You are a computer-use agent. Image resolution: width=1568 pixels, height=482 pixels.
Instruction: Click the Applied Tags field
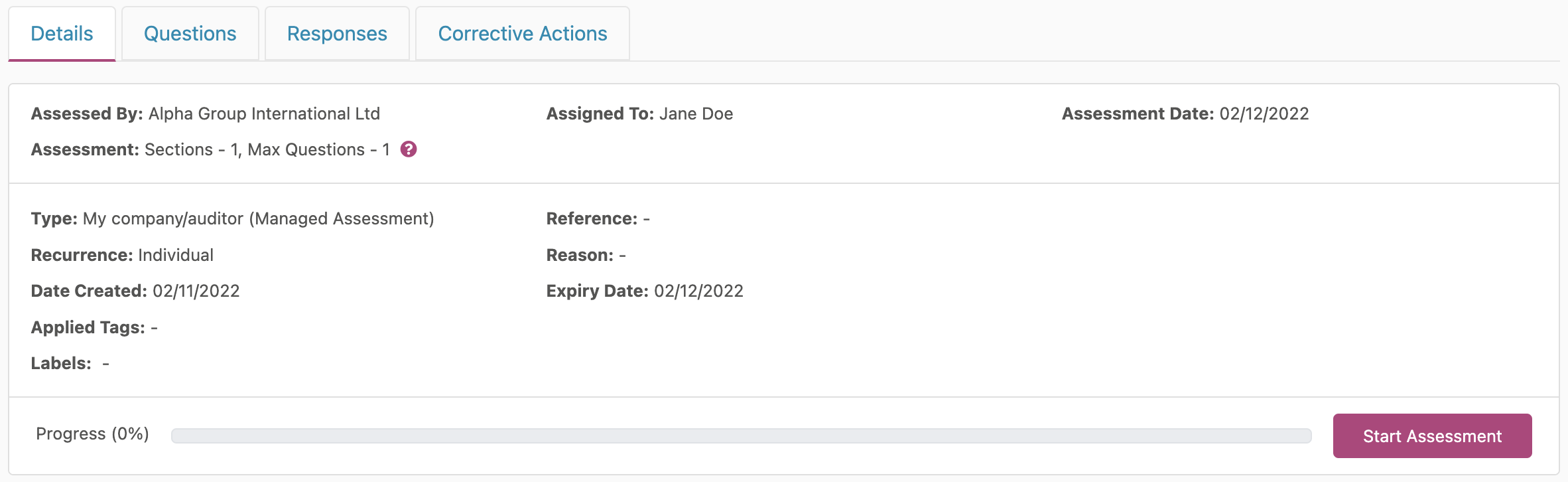94,328
